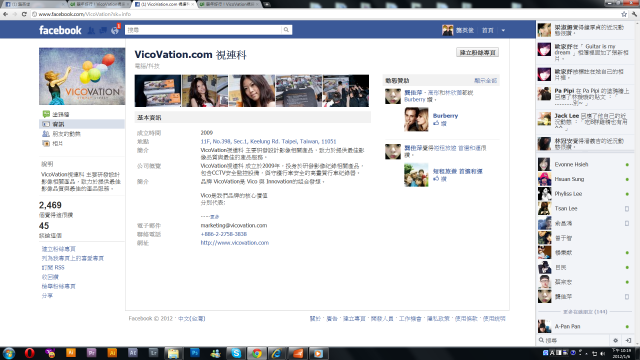This screenshot has height=360, width=640.
Task: Open chat with Hsuan Sung
Action: point(584,179)
